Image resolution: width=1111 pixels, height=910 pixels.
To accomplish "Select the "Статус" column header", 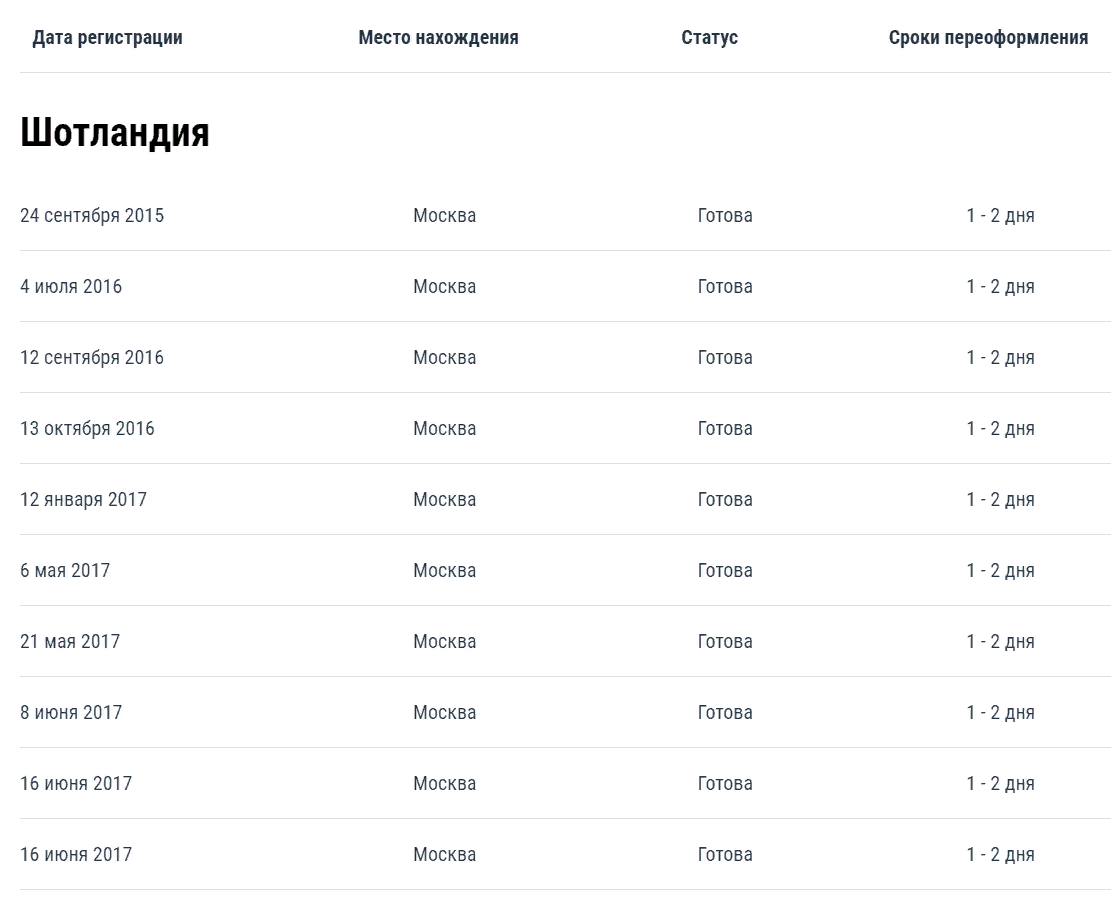I will [x=709, y=38].
